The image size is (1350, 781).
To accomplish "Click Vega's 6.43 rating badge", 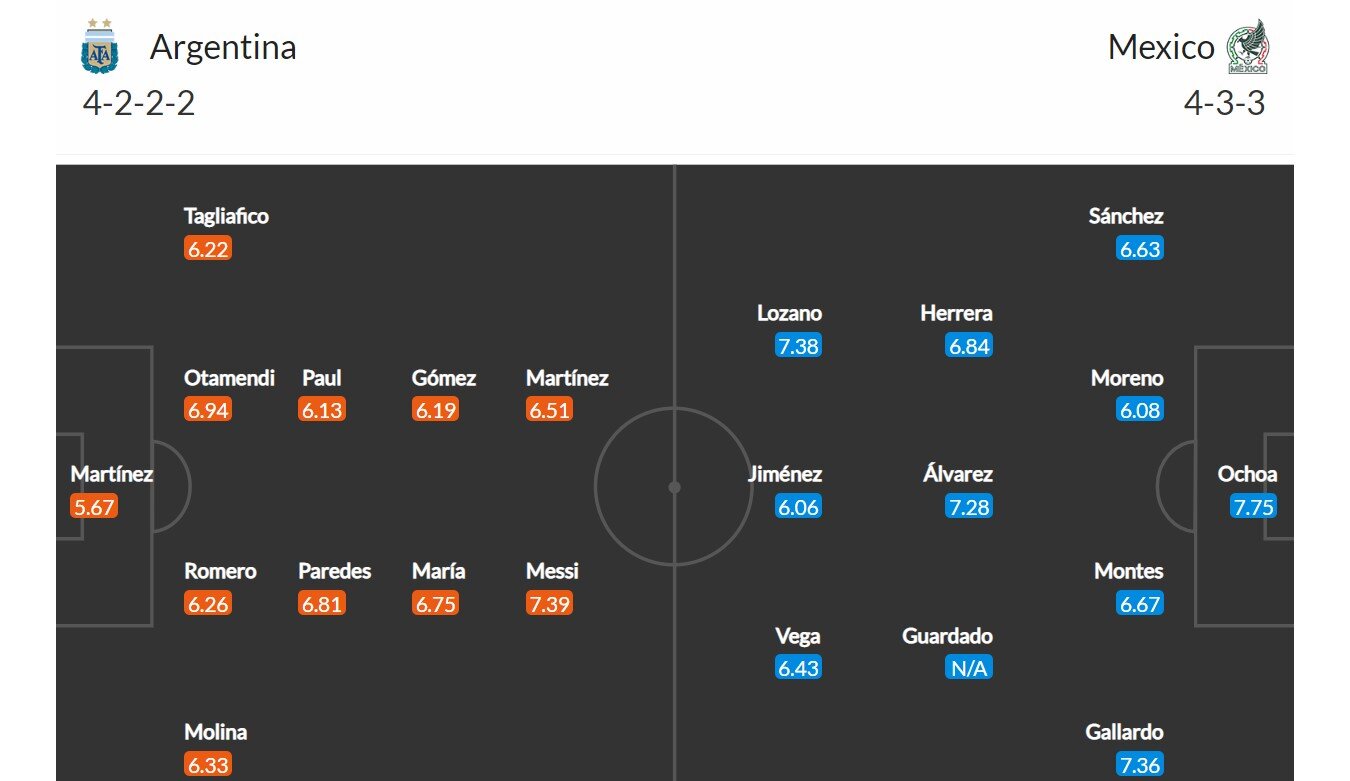I will click(798, 669).
